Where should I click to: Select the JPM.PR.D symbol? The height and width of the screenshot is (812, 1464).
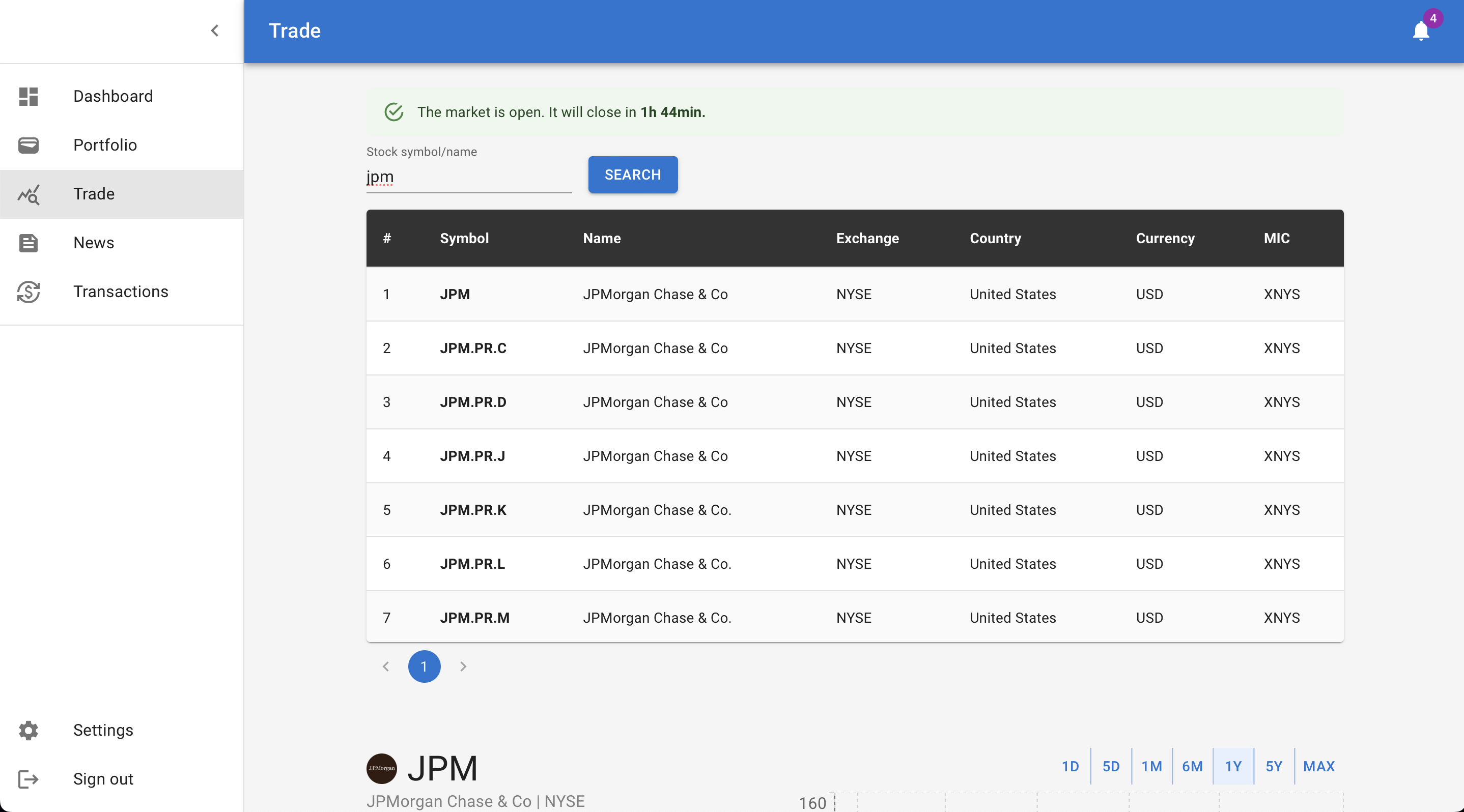[473, 402]
